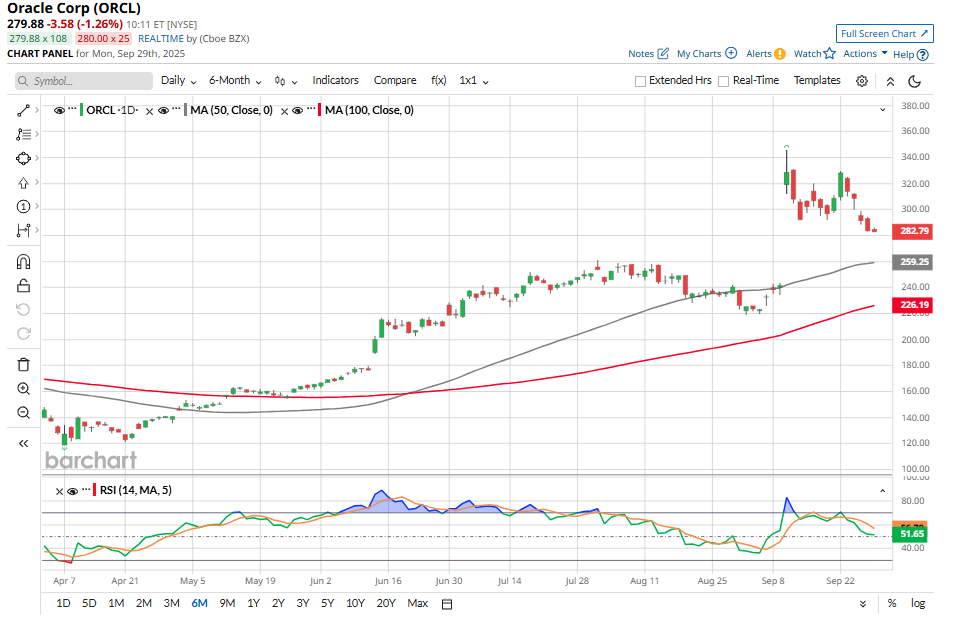The image size is (960, 635).
Task: Toggle visibility of the RSI indicator
Action: (x=74, y=491)
